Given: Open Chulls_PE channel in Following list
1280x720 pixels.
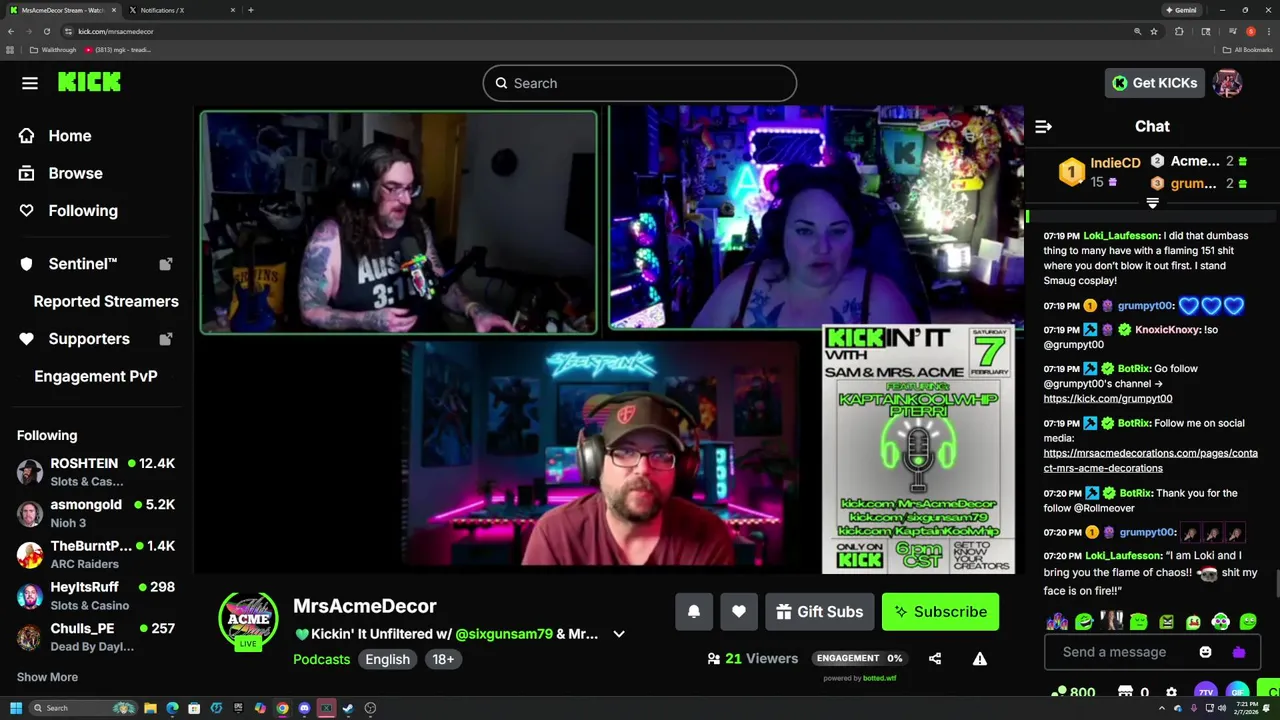Looking at the screenshot, I should [96, 637].
